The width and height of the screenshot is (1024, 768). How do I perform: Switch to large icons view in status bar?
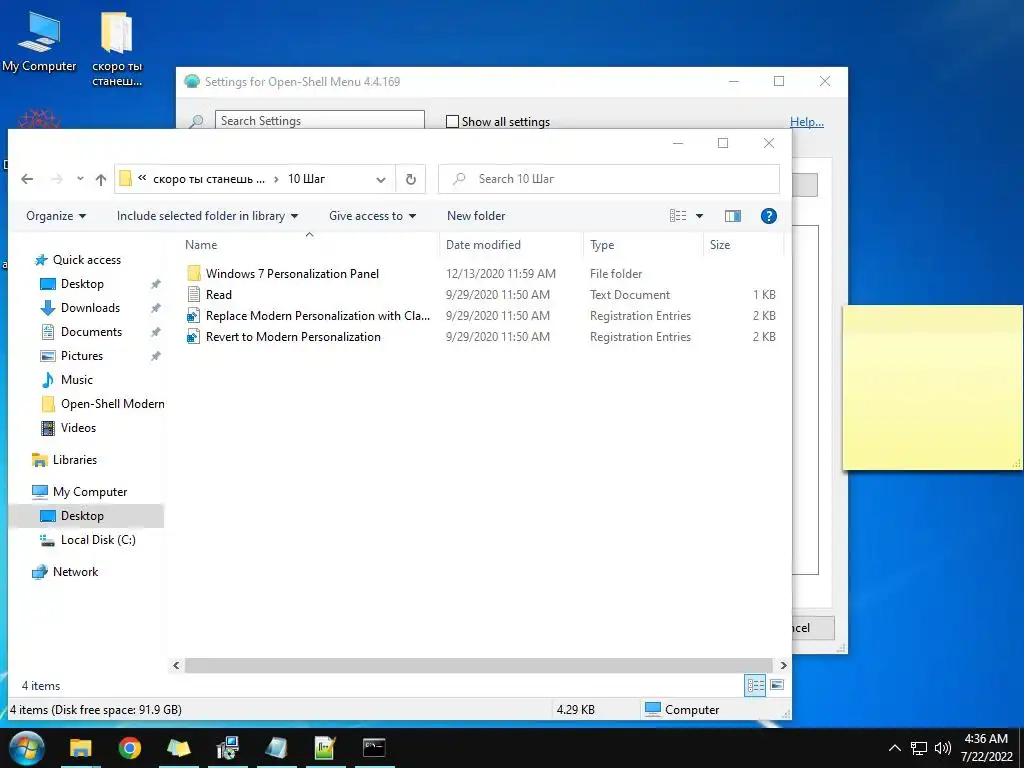(777, 685)
